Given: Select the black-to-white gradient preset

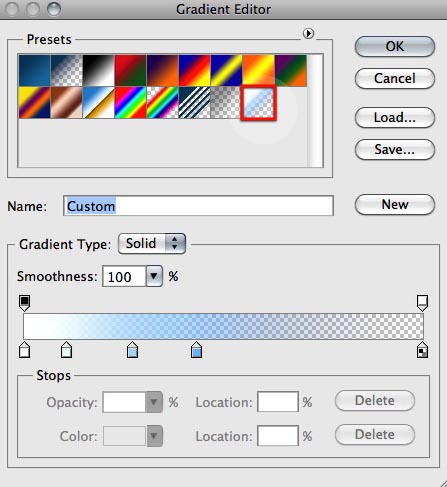Looking at the screenshot, I should (x=99, y=71).
